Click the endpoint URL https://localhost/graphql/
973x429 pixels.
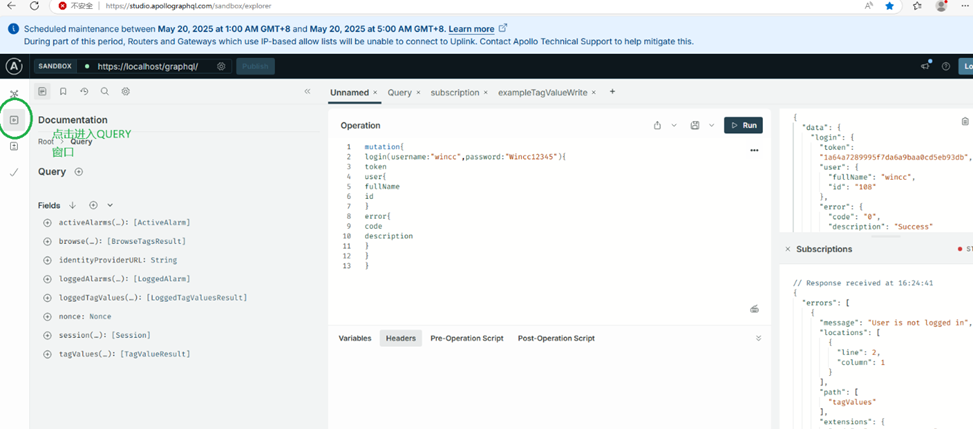pos(148,66)
